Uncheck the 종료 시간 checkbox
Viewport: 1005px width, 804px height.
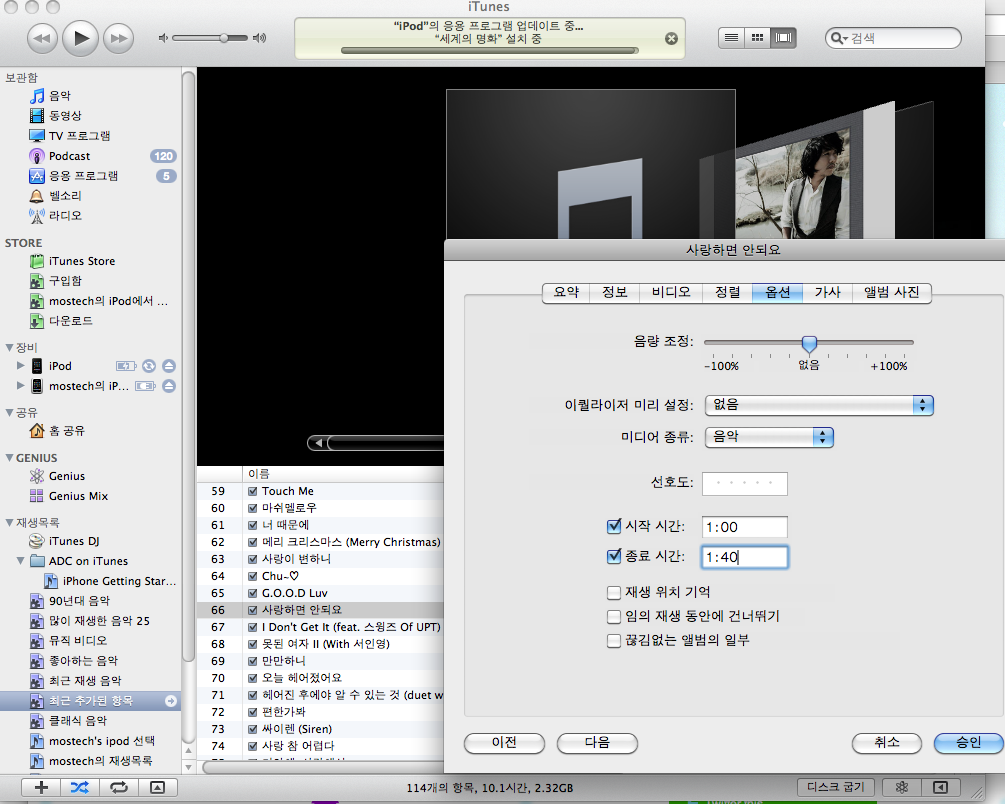pos(614,556)
